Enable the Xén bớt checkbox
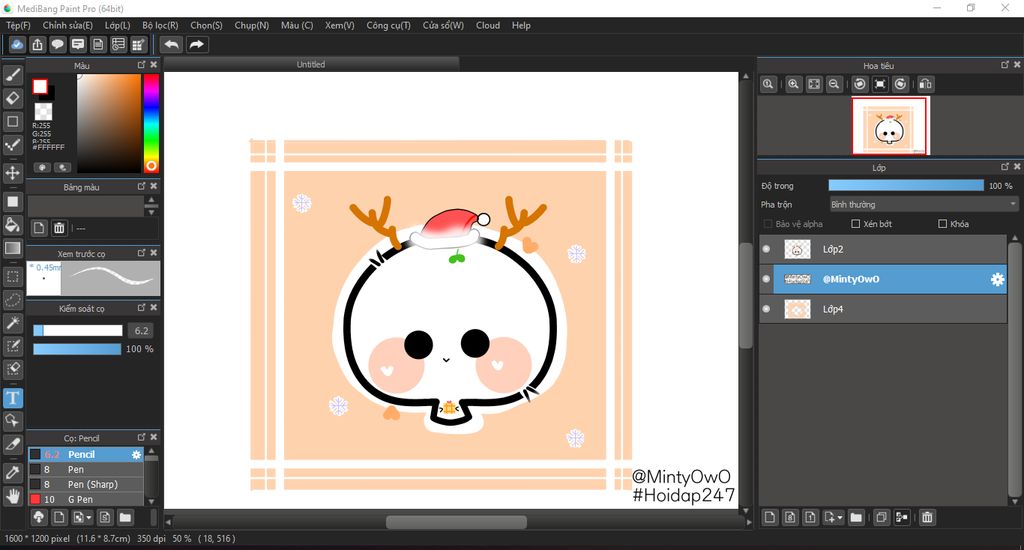This screenshot has width=1024, height=550. 856,224
